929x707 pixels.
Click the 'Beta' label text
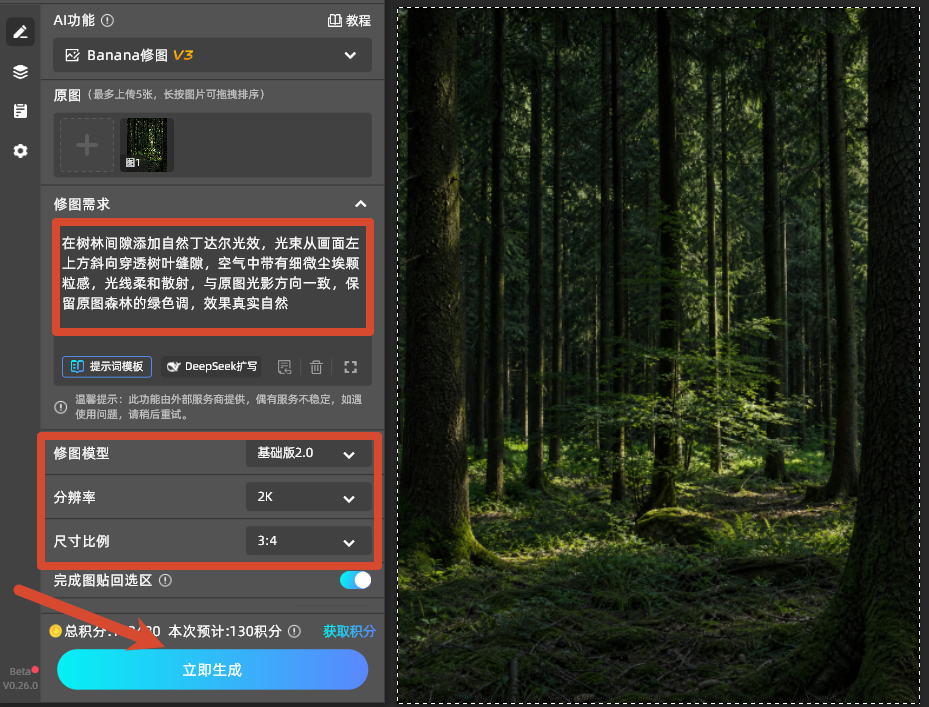click(x=20, y=671)
